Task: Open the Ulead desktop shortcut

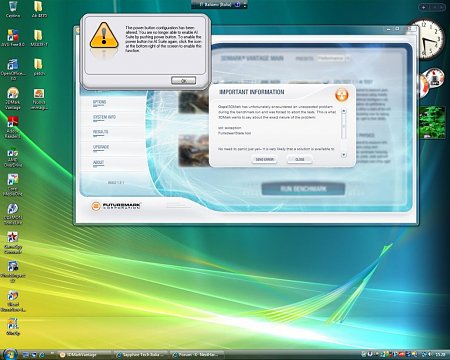Action: click(x=13, y=300)
